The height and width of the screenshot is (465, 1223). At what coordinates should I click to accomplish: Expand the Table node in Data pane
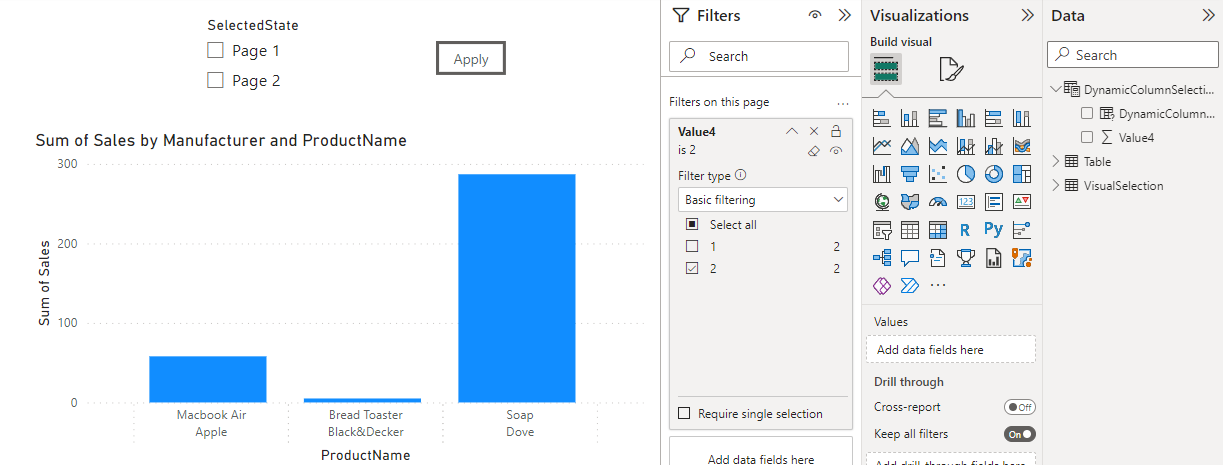(1056, 161)
